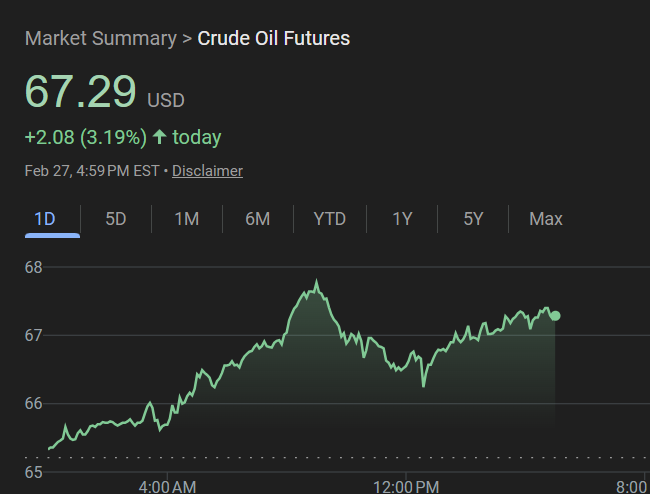Click the dotted previous-close line

[300, 458]
